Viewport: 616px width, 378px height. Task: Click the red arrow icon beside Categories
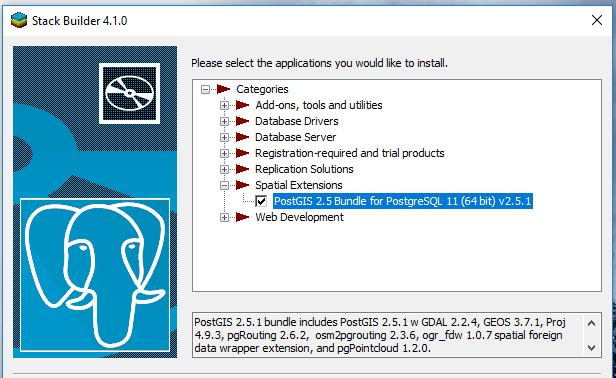click(224, 89)
